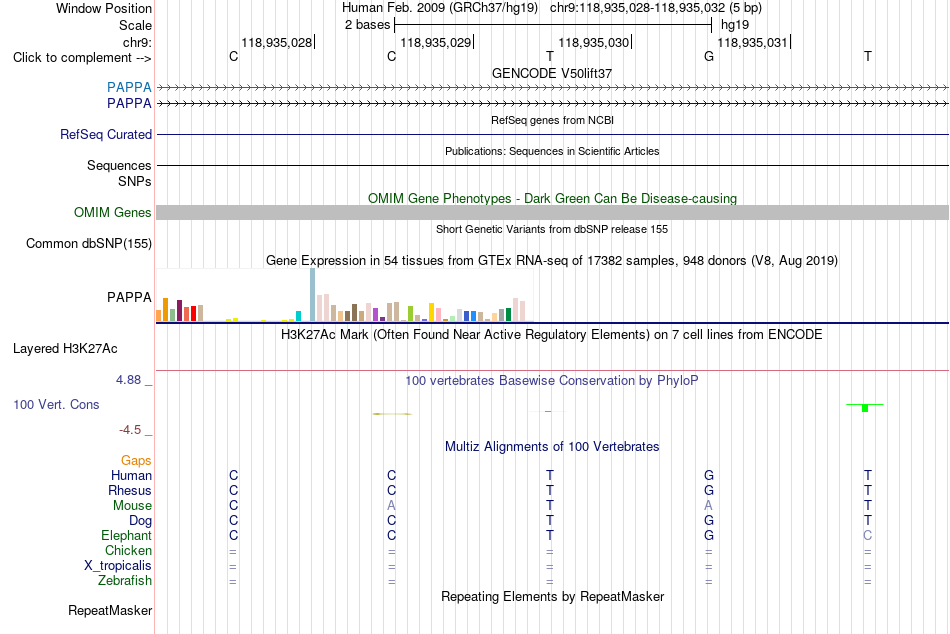Click the gray OMIM Genes bar
Screen dimensions: 950x634
coord(553,212)
